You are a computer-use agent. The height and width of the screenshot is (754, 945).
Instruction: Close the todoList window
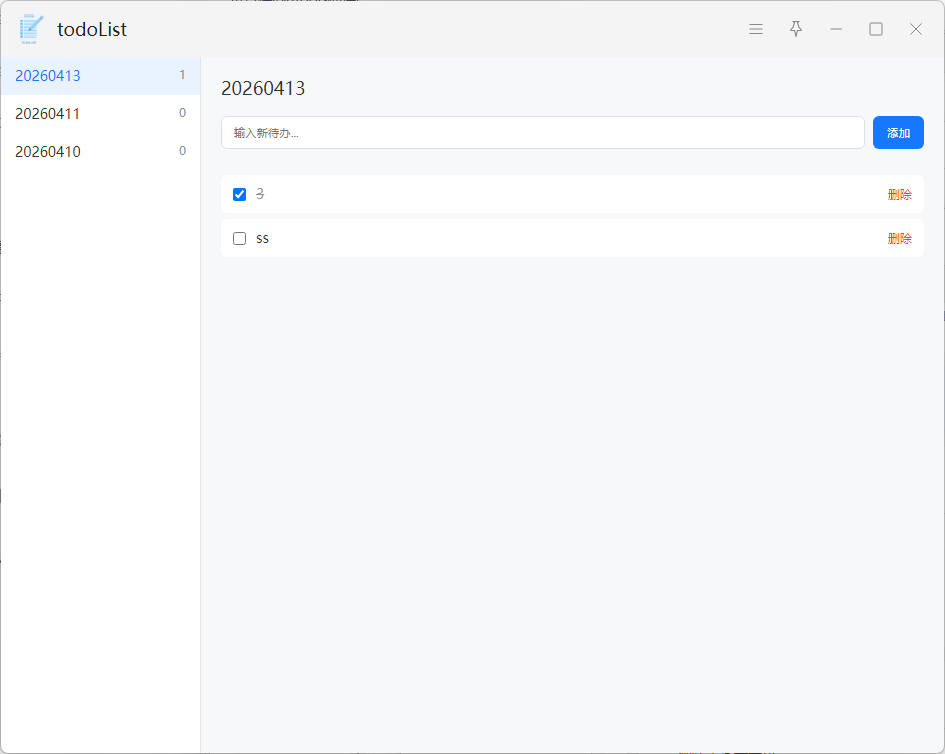(x=916, y=29)
